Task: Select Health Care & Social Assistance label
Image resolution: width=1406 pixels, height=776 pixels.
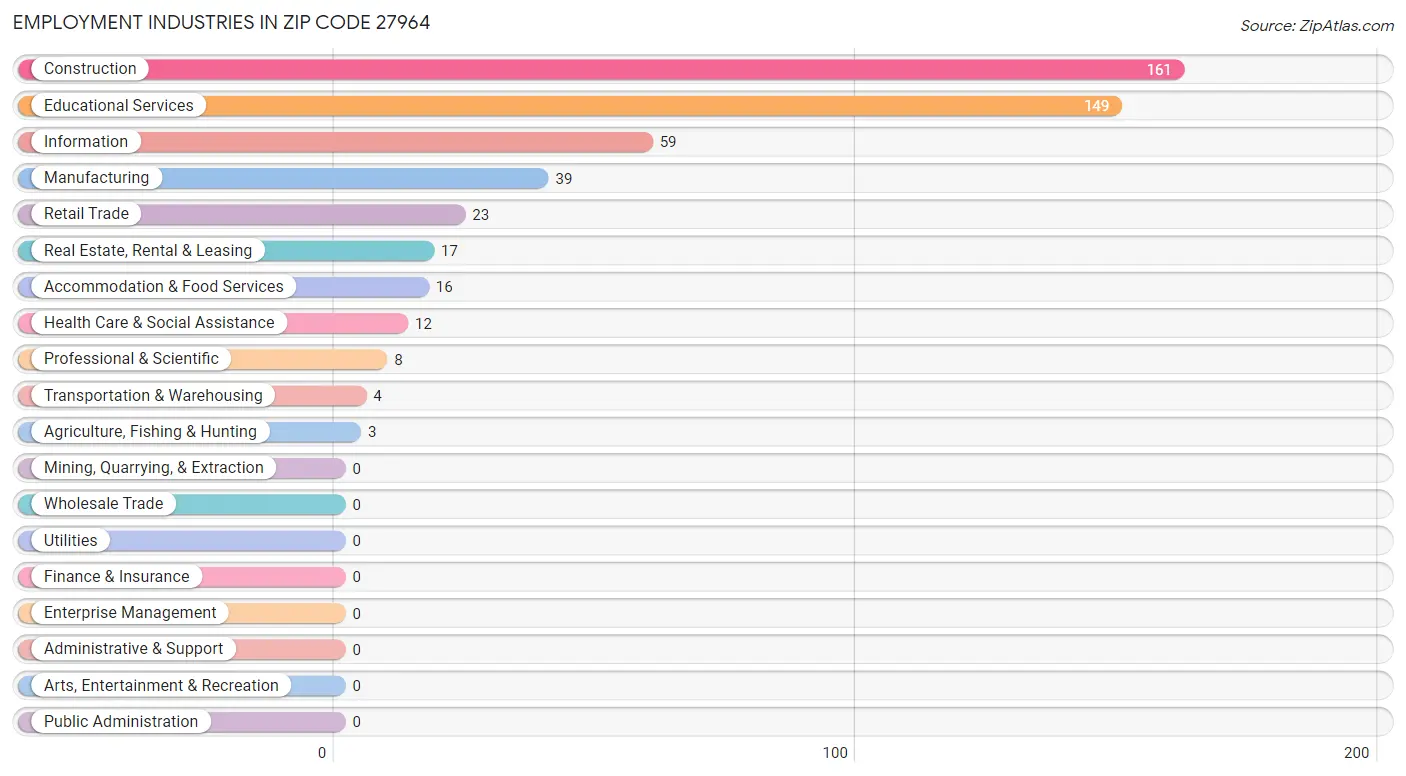Action: (x=159, y=323)
